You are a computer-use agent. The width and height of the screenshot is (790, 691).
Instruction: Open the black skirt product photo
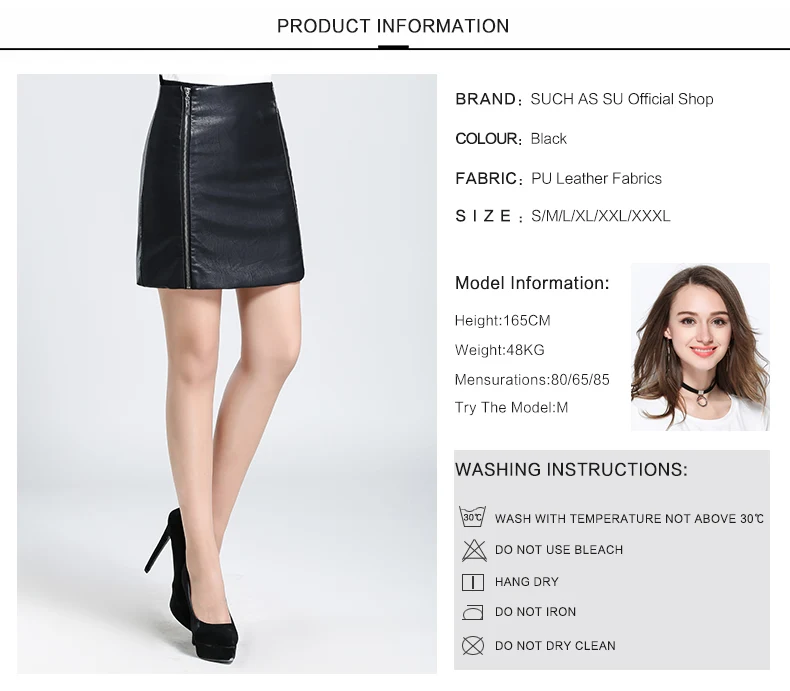pyautogui.click(x=227, y=374)
